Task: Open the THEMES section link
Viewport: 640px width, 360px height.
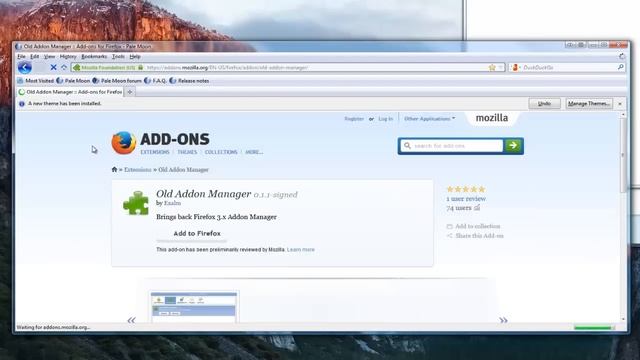Action: point(187,152)
